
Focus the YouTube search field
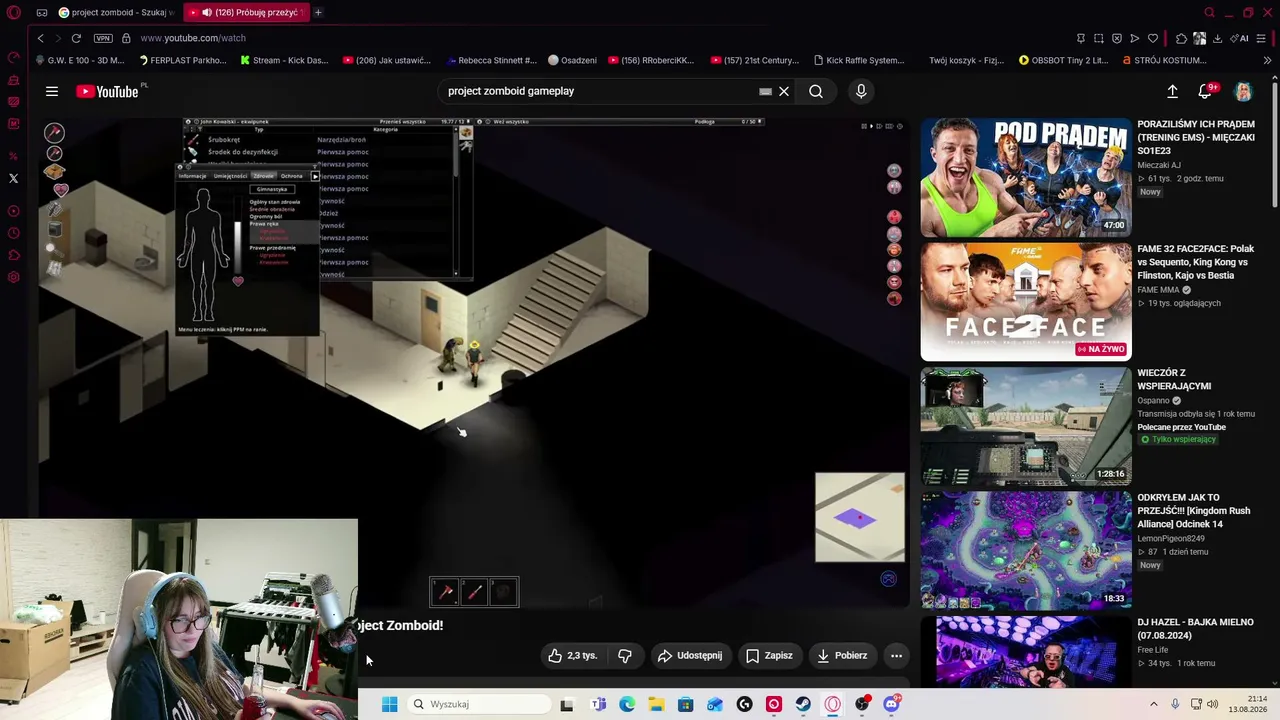pos(600,91)
